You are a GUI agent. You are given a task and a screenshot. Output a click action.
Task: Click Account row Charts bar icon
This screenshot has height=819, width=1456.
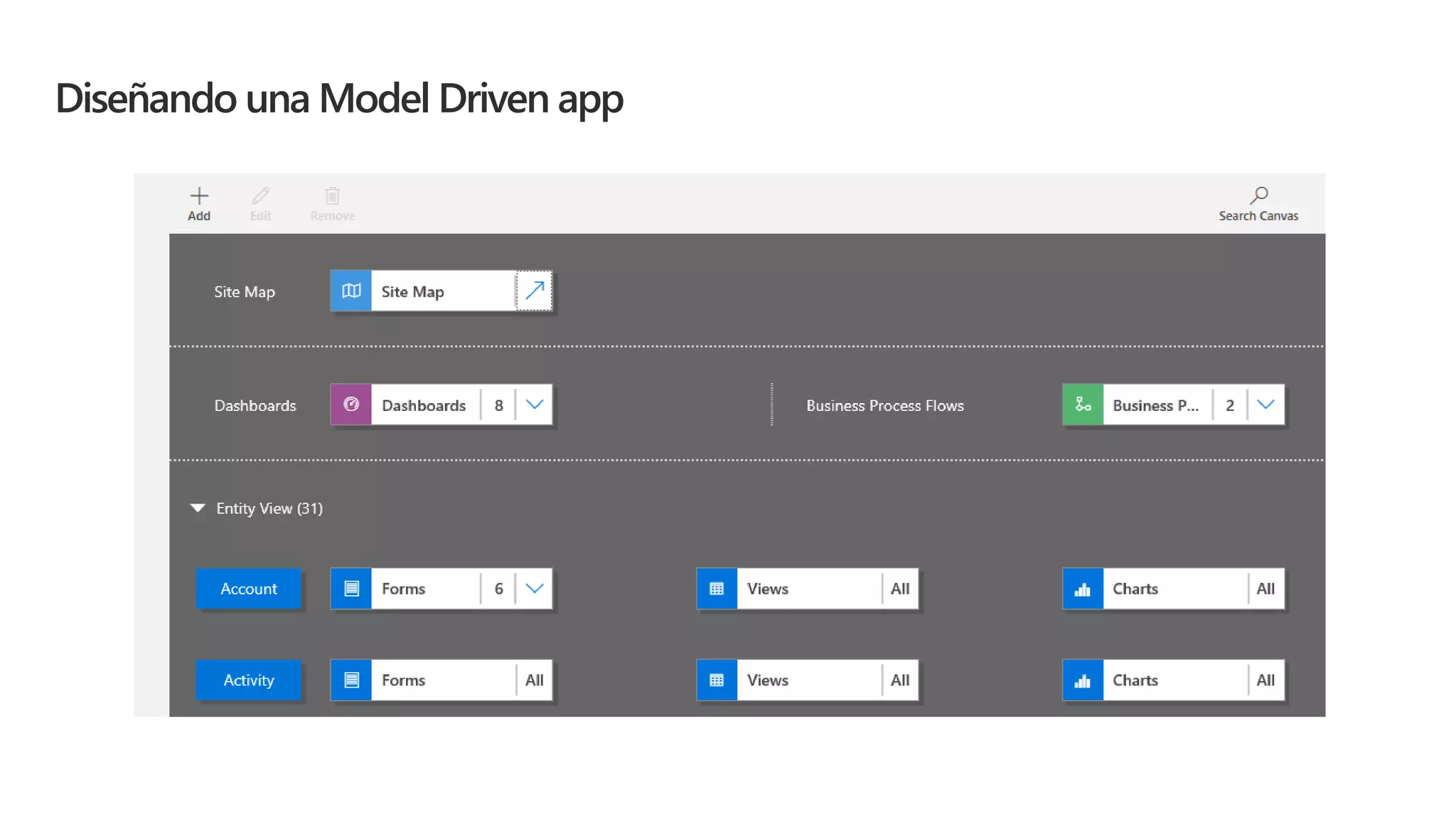tap(1083, 589)
